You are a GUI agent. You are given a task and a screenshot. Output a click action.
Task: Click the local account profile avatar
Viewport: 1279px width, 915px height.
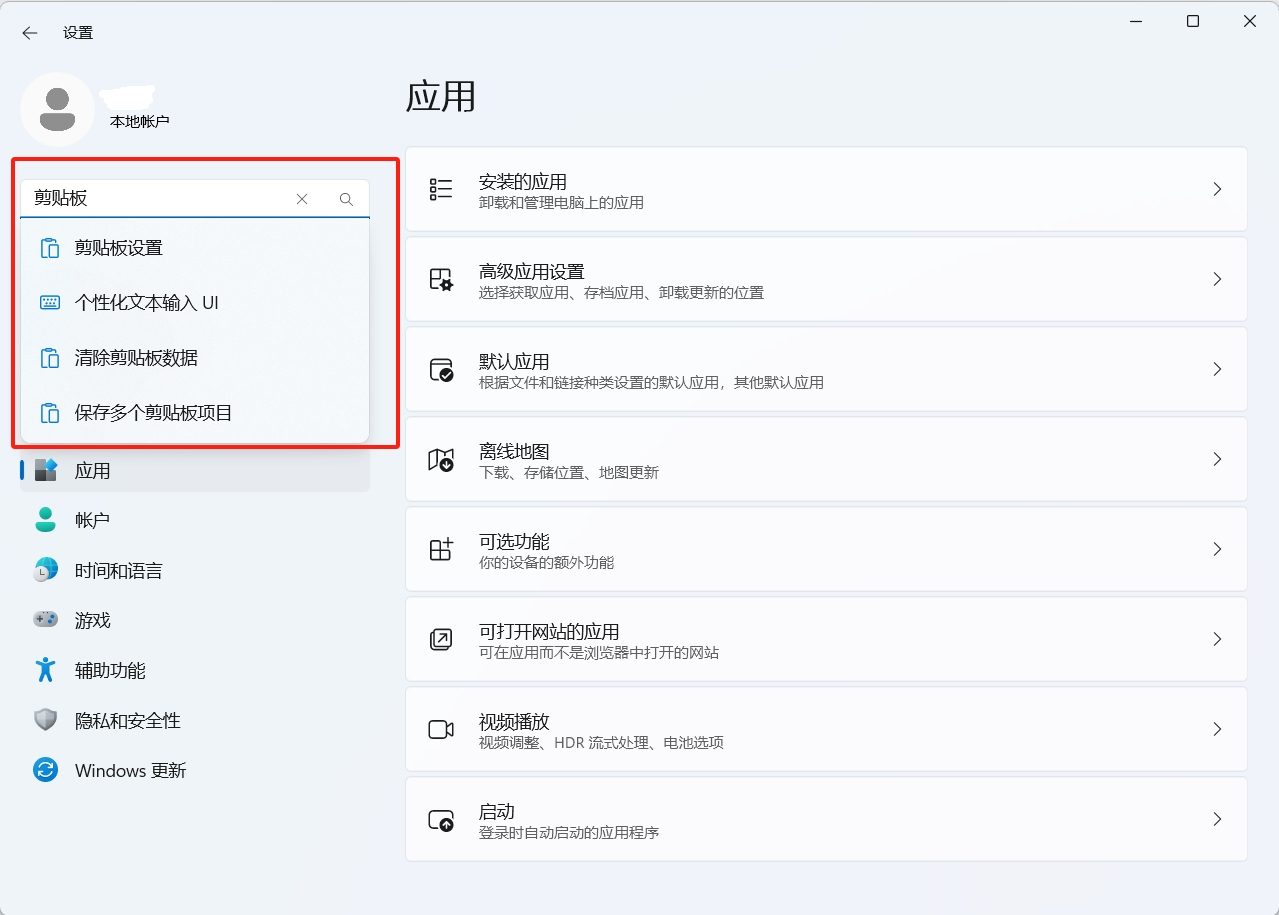(58, 109)
